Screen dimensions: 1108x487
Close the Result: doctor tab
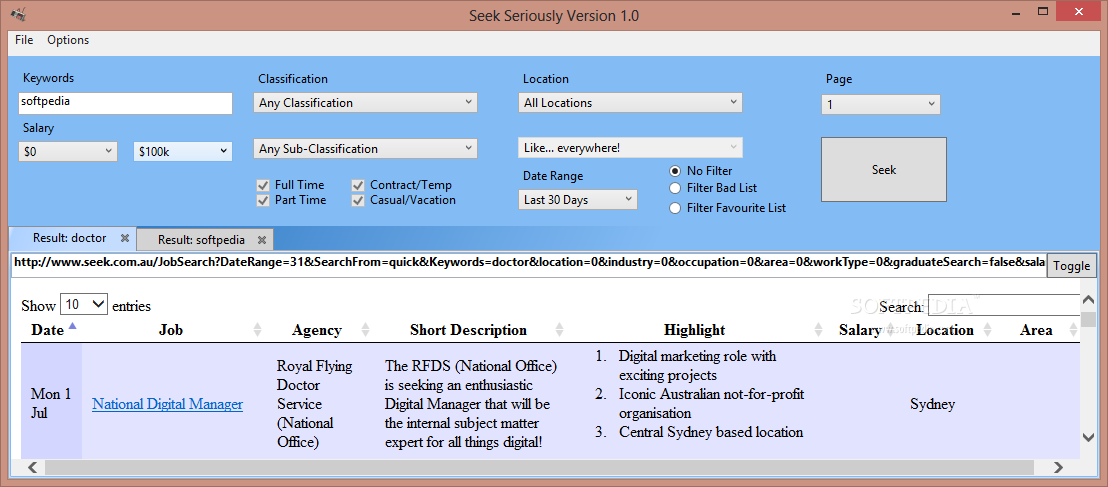coord(124,238)
